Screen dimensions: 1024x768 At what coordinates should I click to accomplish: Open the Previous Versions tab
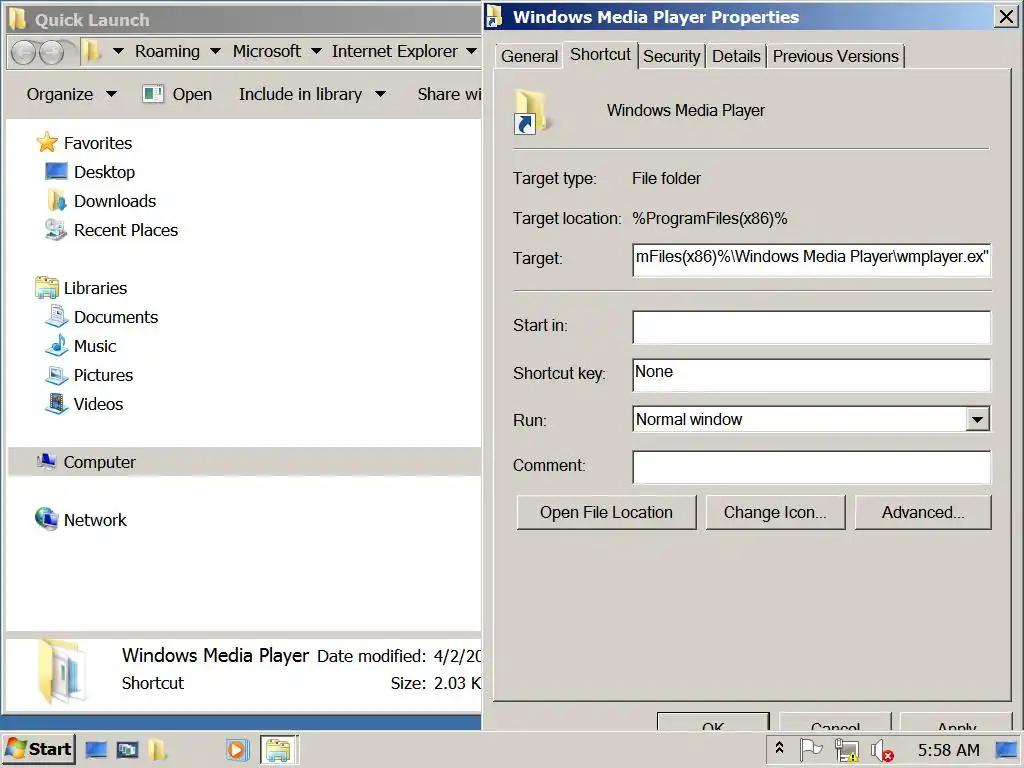(x=835, y=56)
